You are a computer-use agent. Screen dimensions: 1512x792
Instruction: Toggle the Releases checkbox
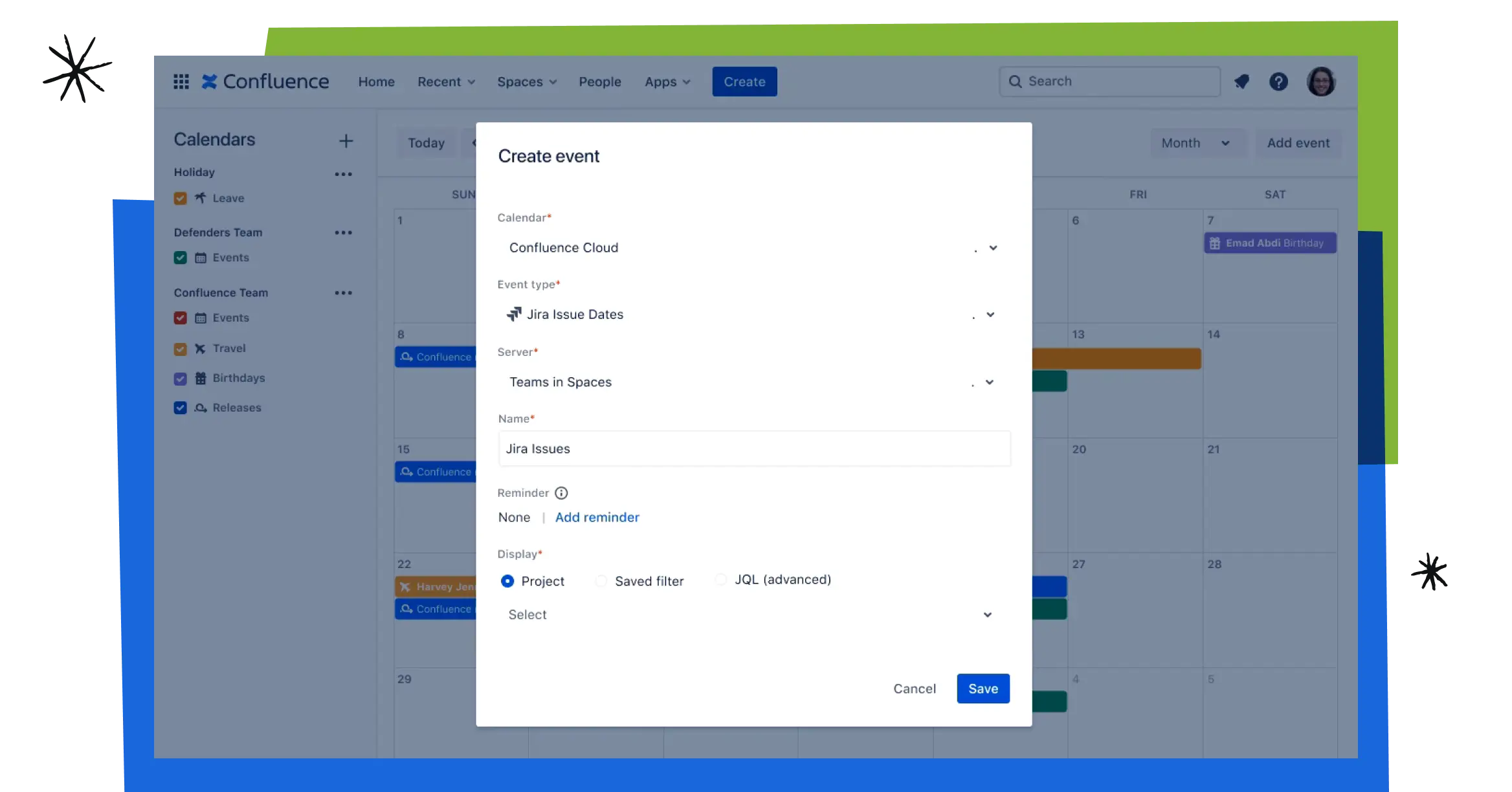point(181,408)
